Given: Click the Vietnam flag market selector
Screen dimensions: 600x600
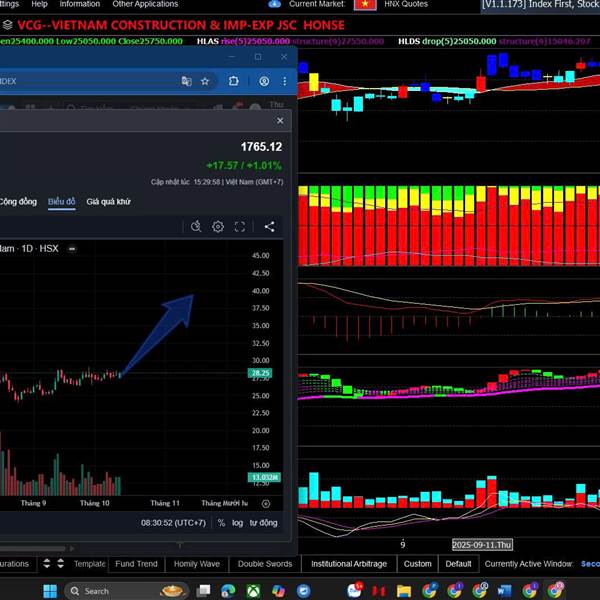Looking at the screenshot, I should coord(365,4).
